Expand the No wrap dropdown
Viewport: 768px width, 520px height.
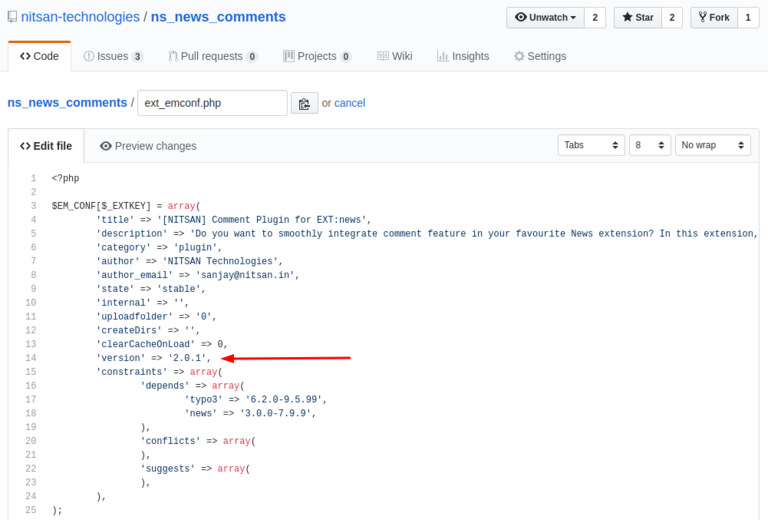pyautogui.click(x=712, y=145)
